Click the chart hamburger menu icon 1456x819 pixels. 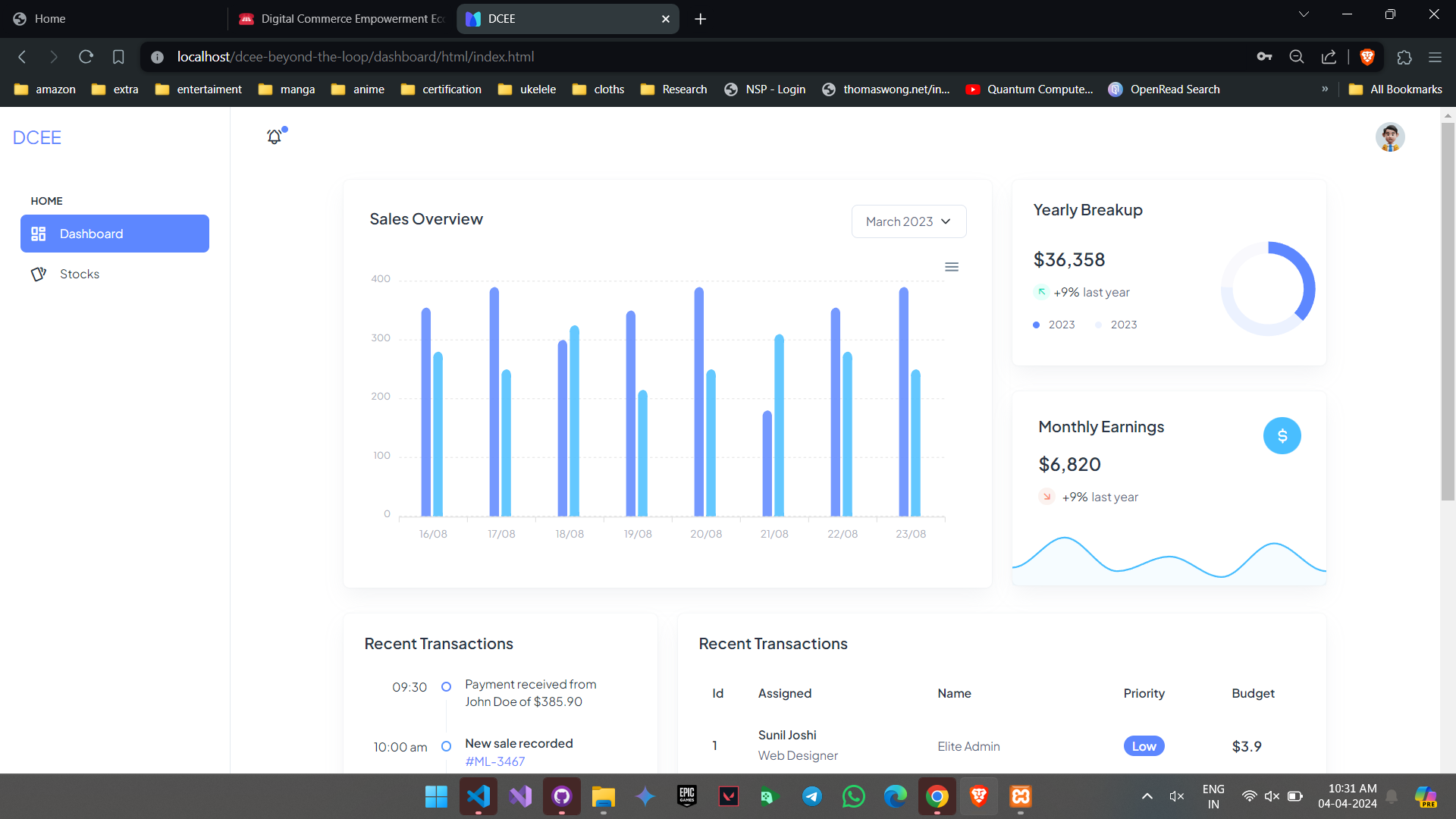pyautogui.click(x=952, y=267)
